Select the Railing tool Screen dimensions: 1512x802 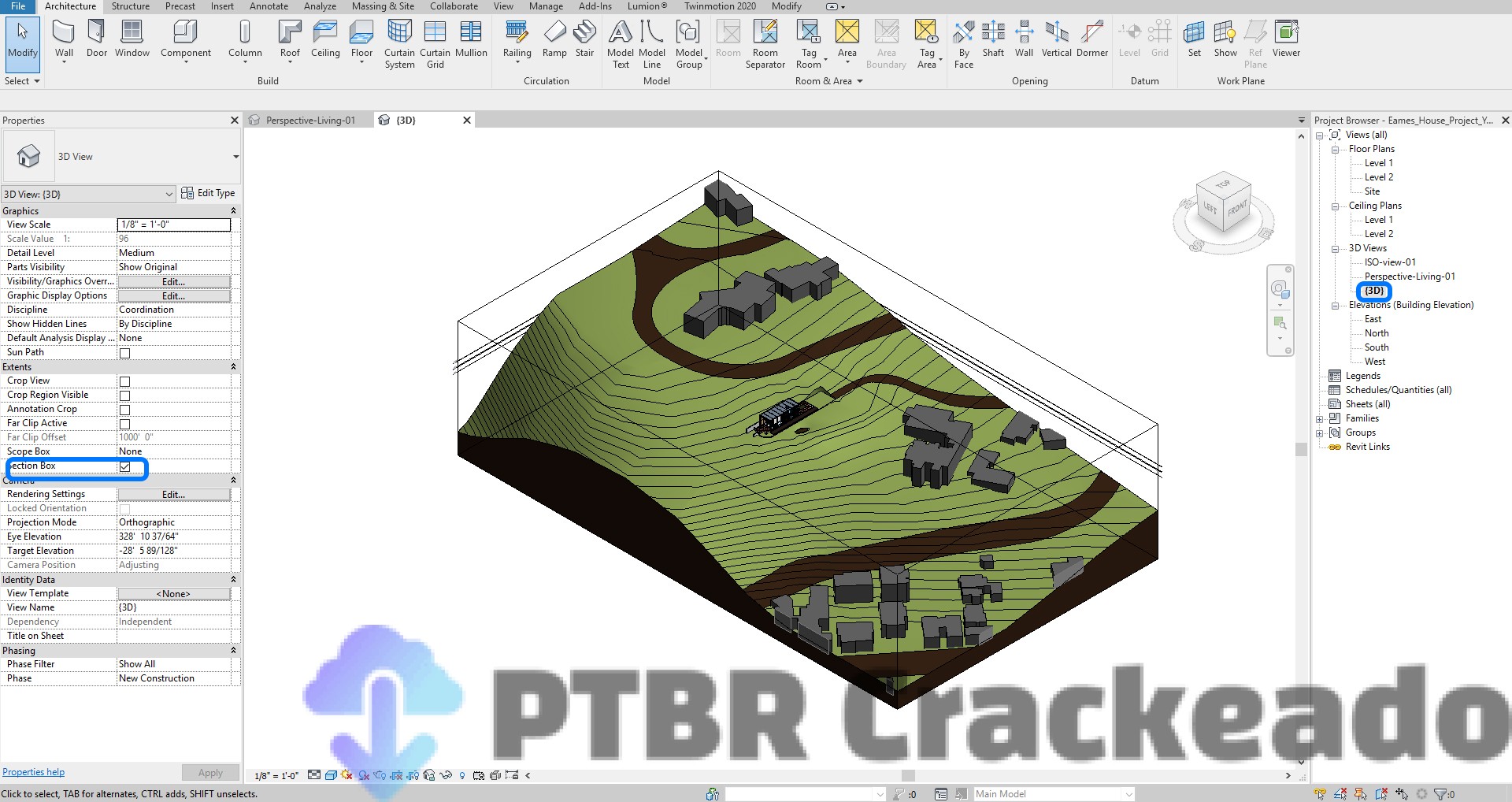pyautogui.click(x=517, y=39)
